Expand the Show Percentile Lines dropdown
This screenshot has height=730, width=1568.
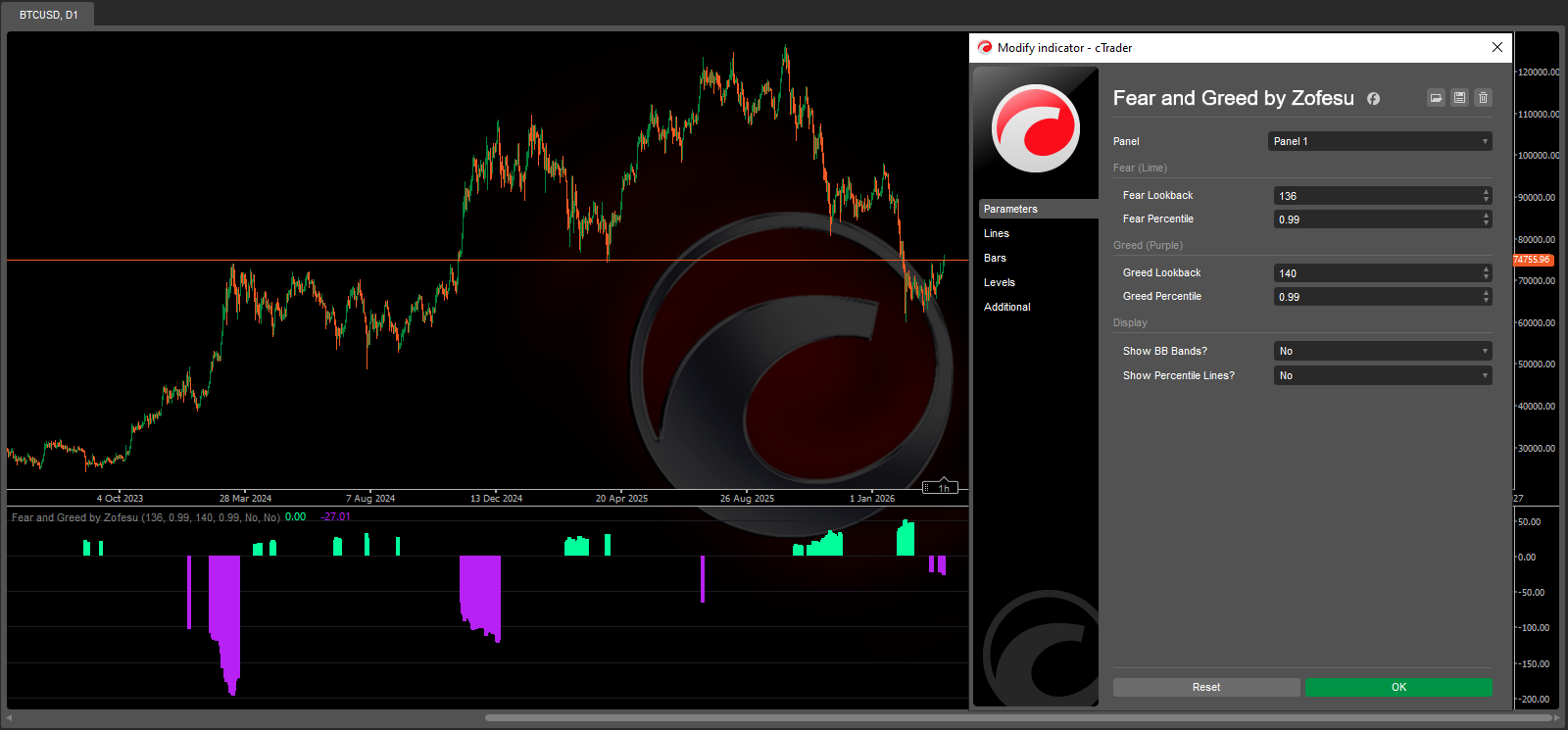(1382, 375)
